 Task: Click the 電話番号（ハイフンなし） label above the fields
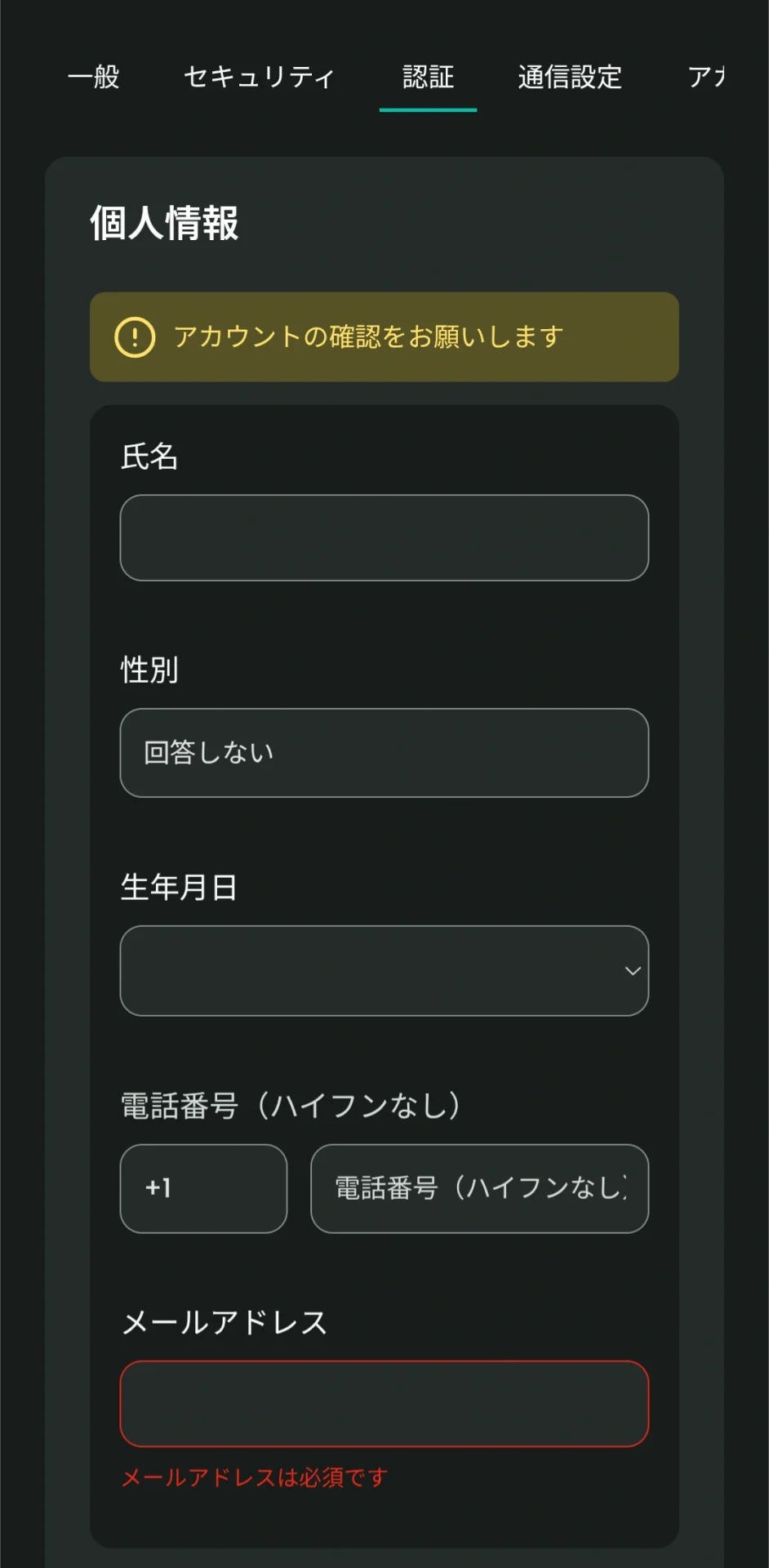pyautogui.click(x=291, y=1106)
